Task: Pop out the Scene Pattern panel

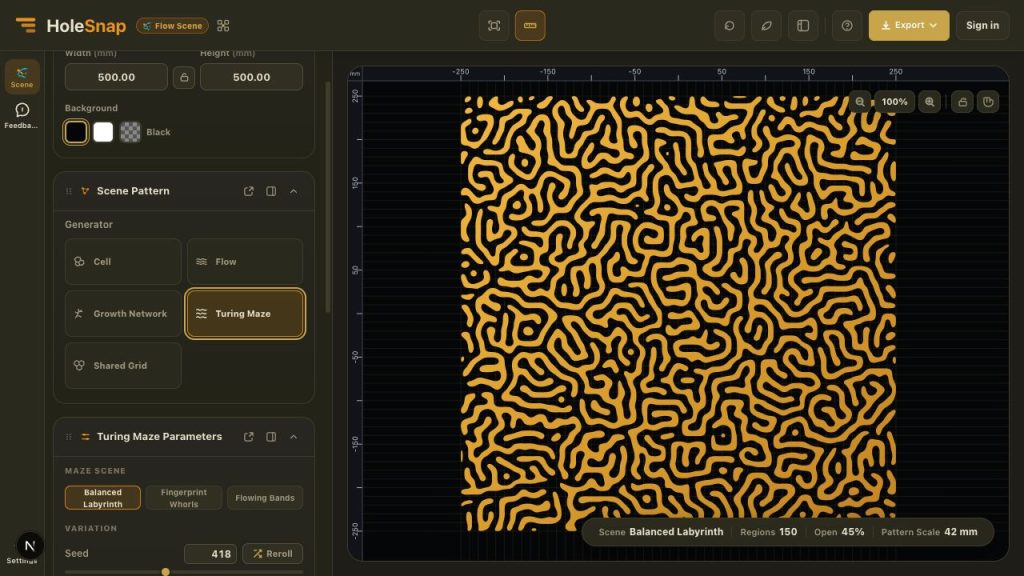Action: 249,191
